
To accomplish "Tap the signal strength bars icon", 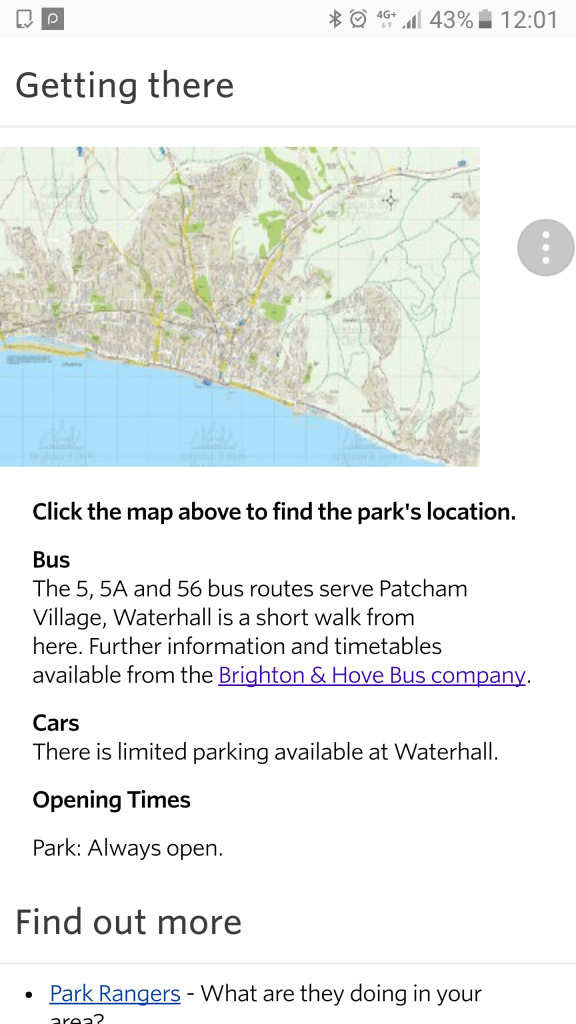I will click(412, 19).
